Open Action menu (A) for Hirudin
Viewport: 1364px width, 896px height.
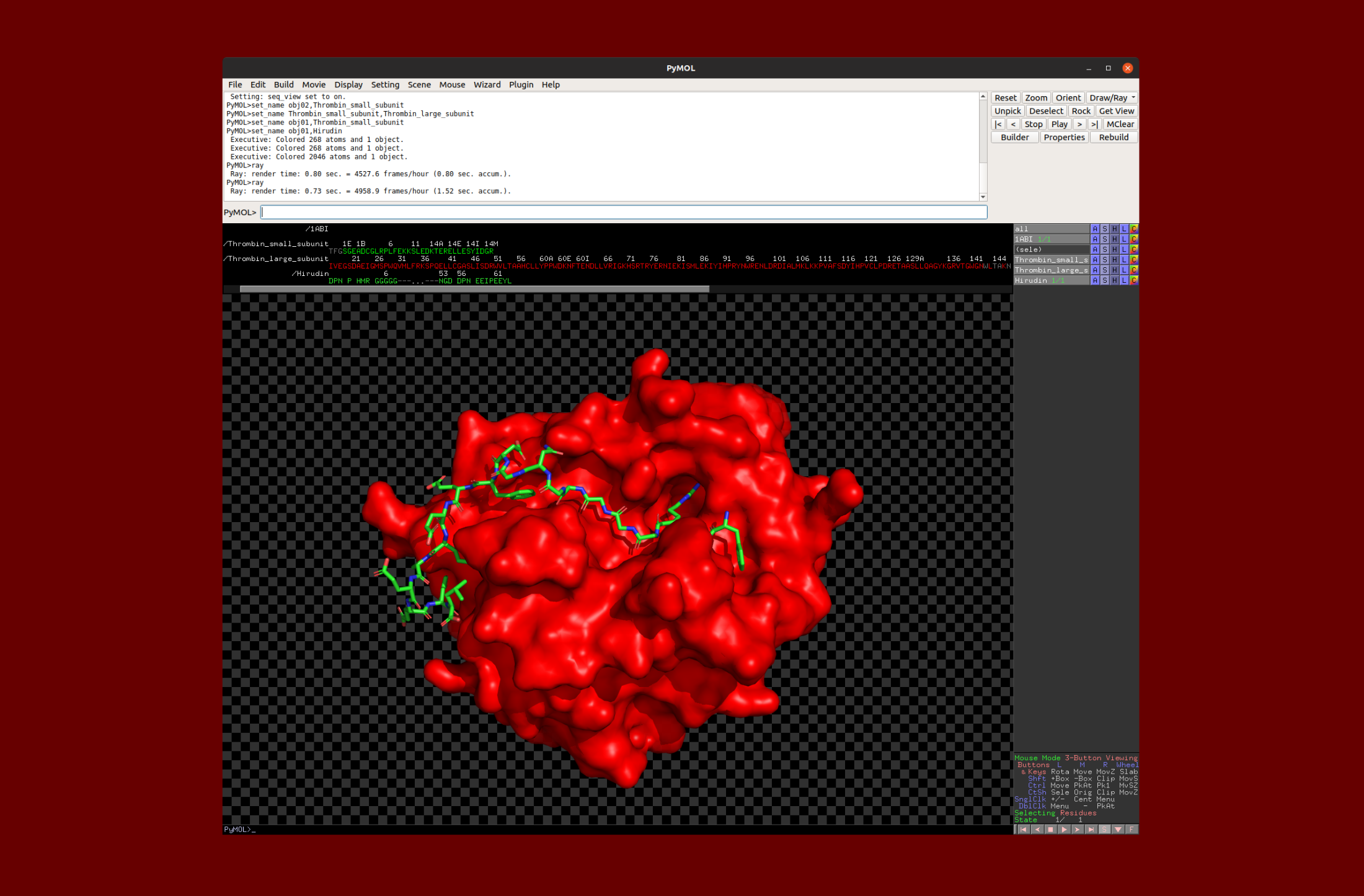[x=1095, y=280]
